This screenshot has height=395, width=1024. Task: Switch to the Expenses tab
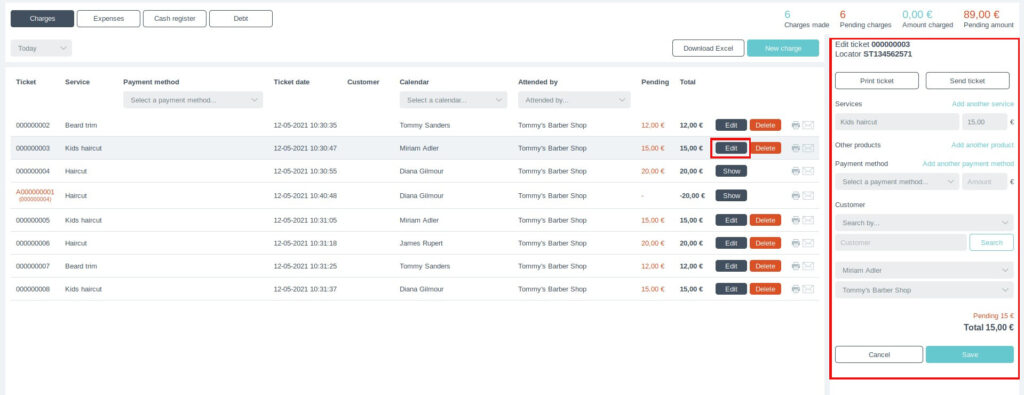pyautogui.click(x=108, y=19)
